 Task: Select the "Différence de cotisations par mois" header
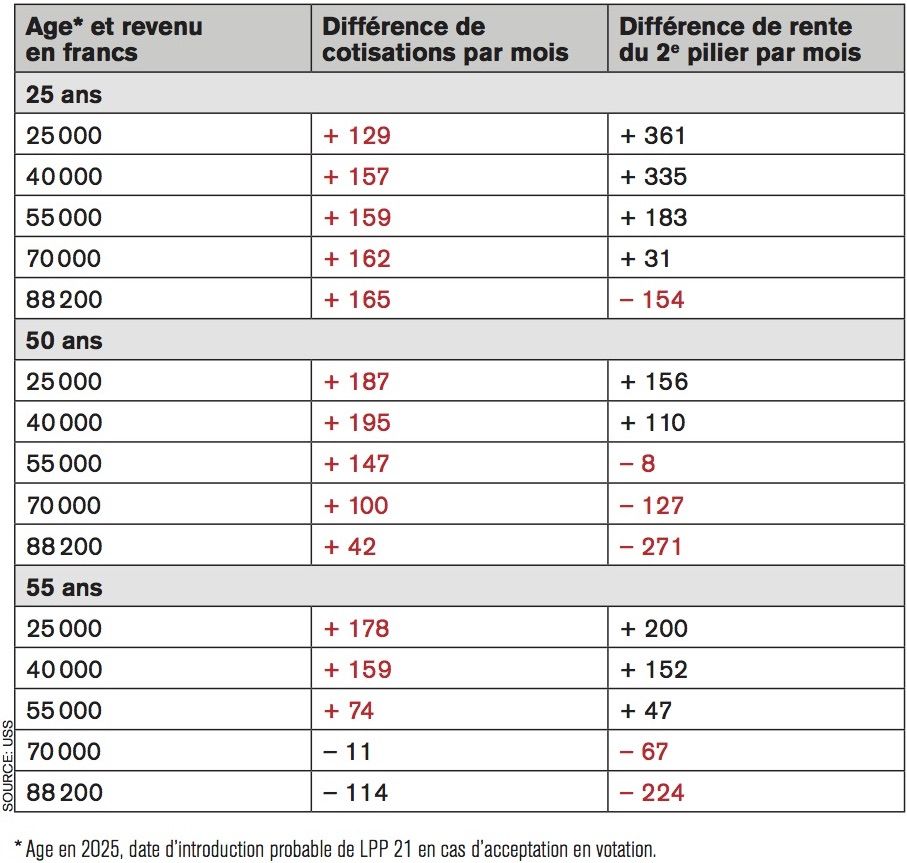(444, 39)
